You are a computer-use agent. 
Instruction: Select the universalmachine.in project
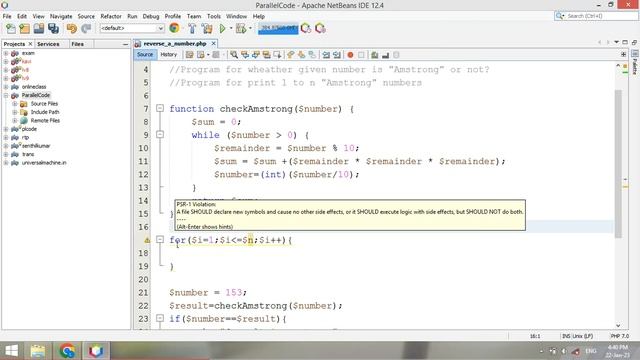pos(44,162)
